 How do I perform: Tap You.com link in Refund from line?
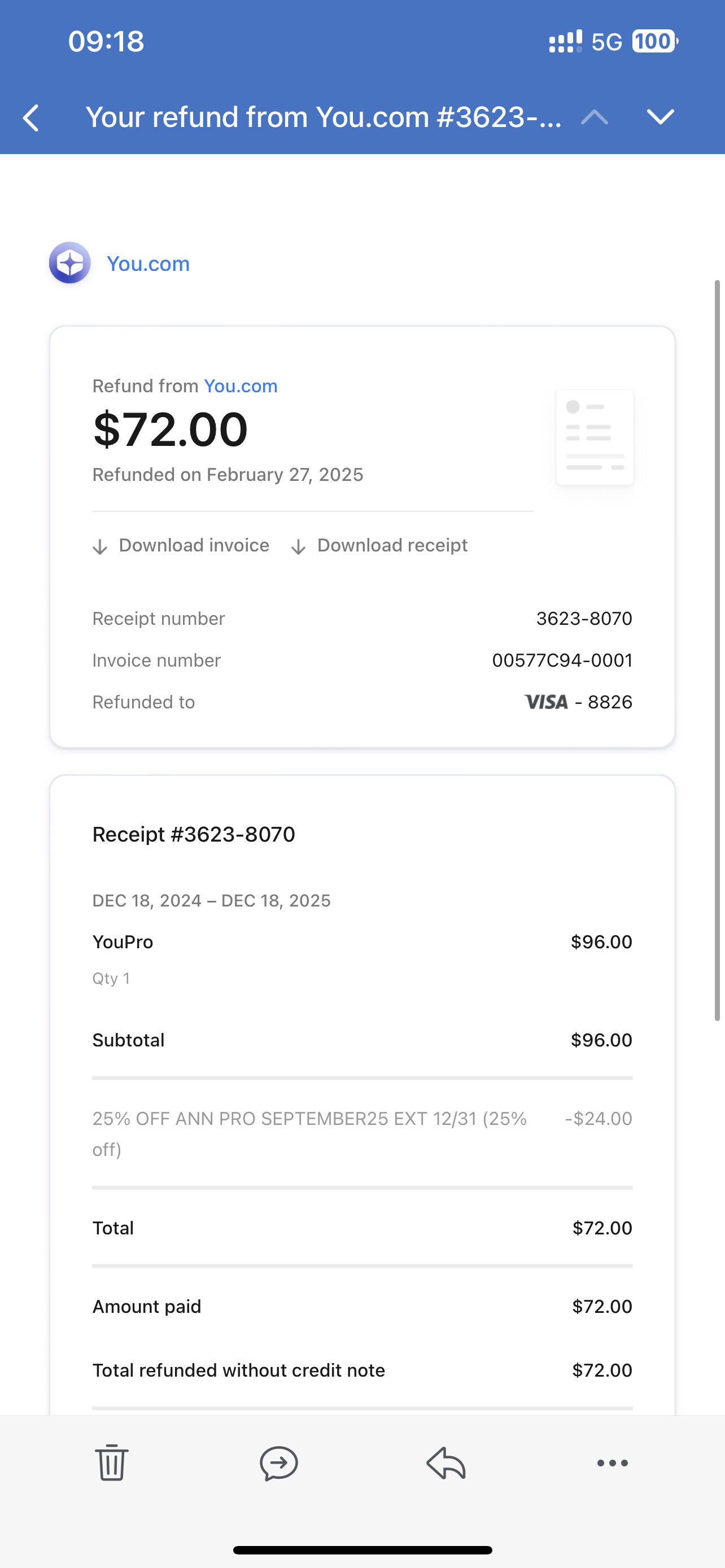(241, 386)
